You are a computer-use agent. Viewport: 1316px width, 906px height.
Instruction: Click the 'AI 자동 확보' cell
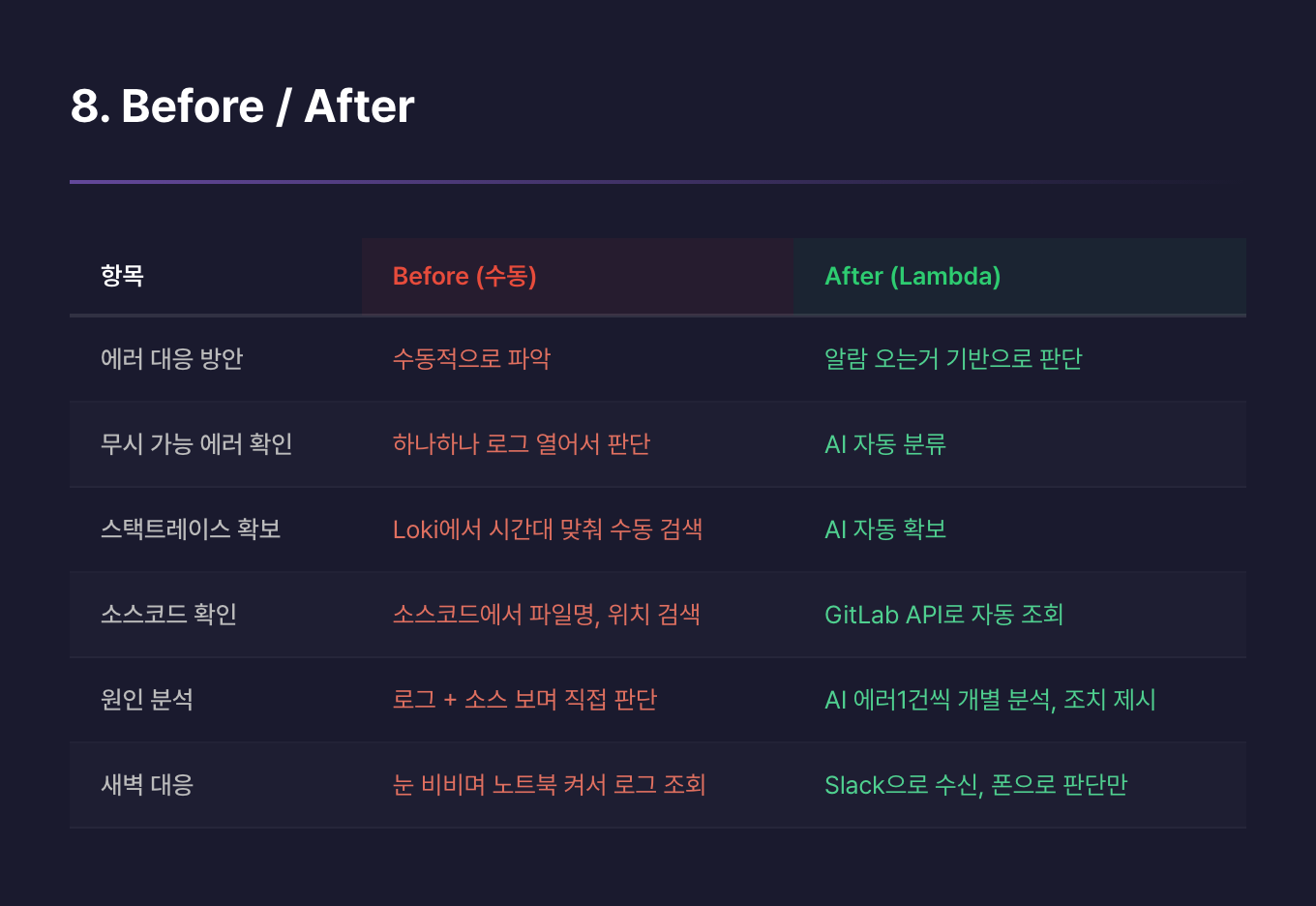[885, 529]
